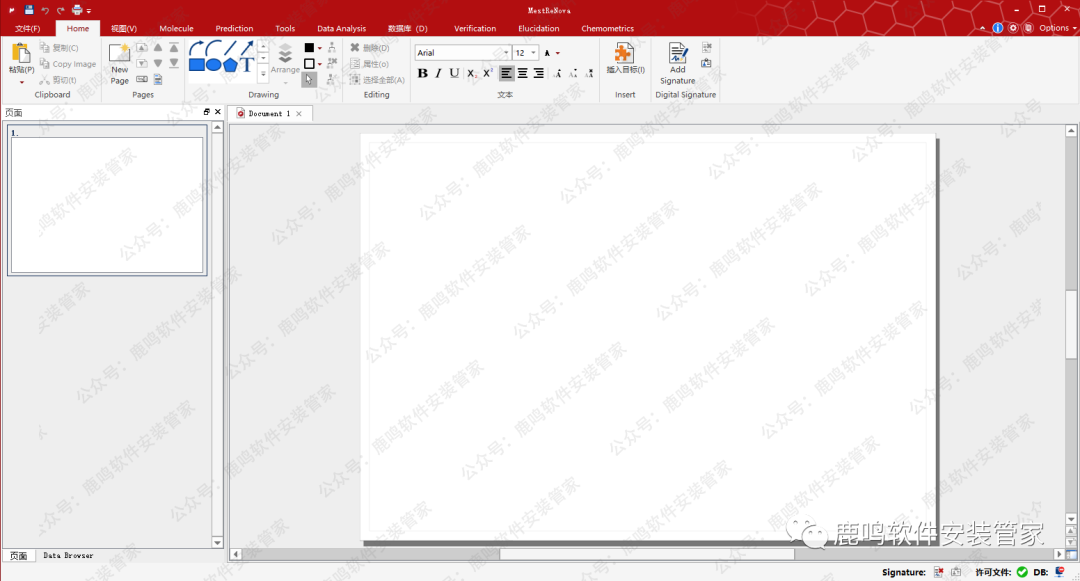Select the rectangle shape drawing tool

click(x=197, y=65)
